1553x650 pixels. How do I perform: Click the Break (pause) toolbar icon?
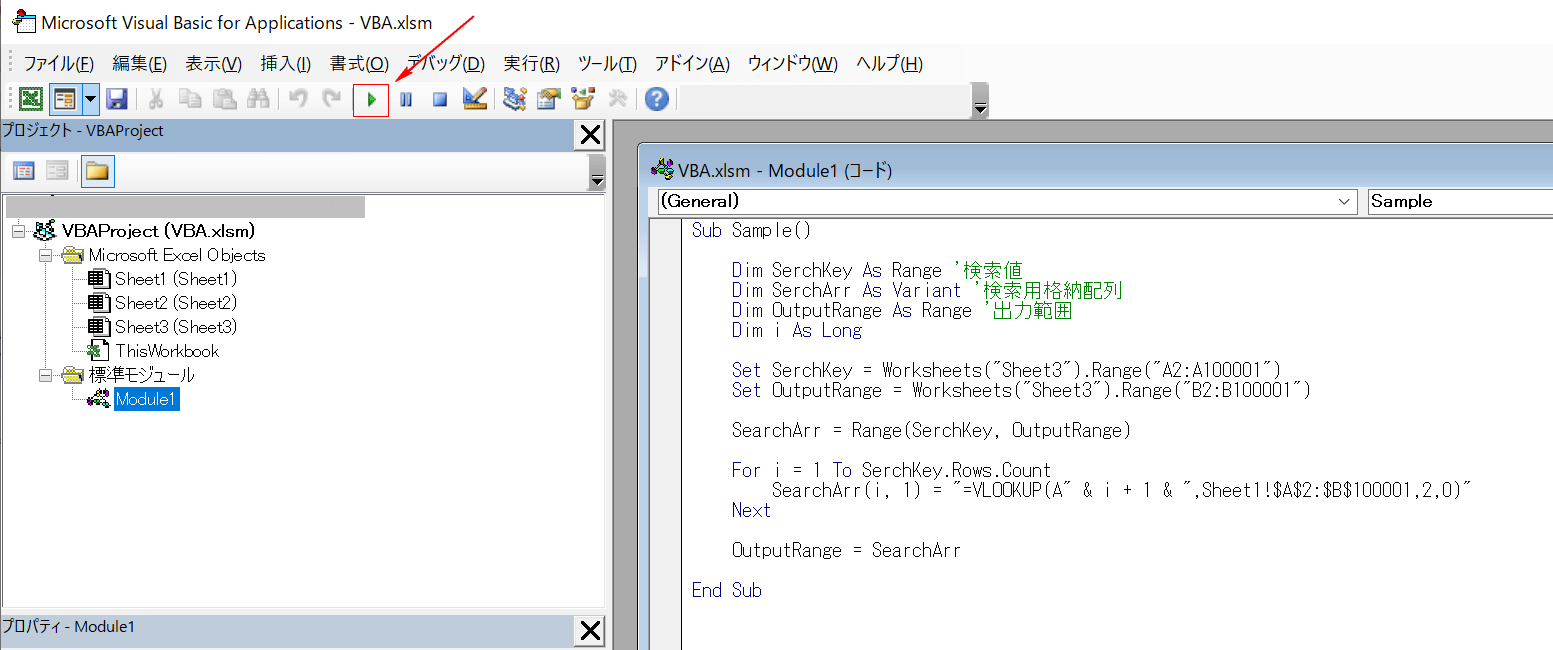[406, 100]
